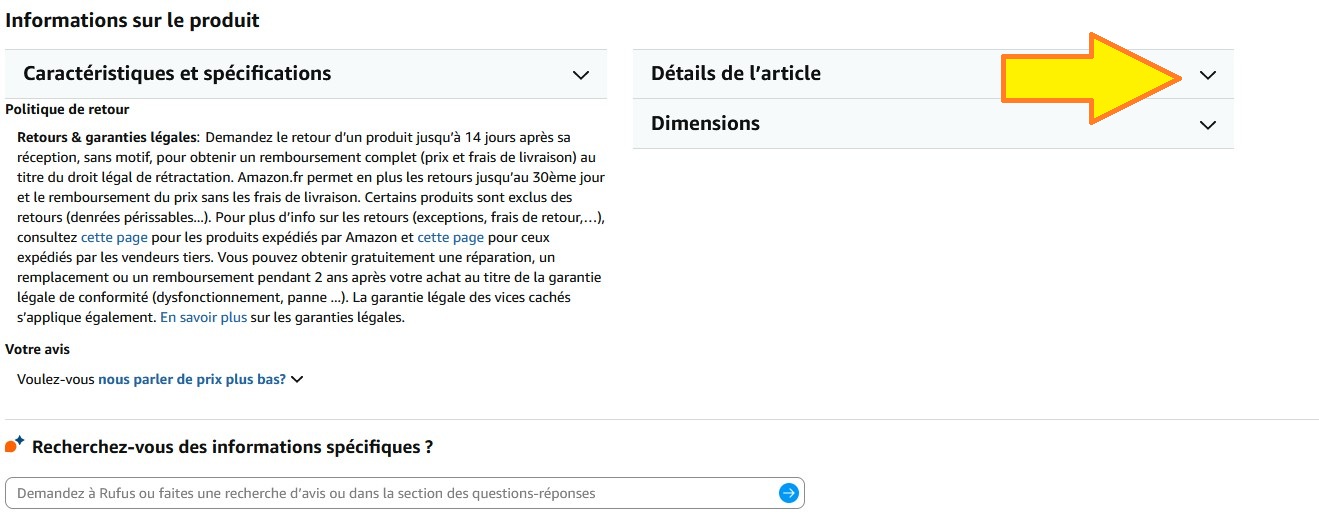Screen dimensions: 1319x530
Task: Click the 'Informations sur le produit' title
Action: coord(132,19)
